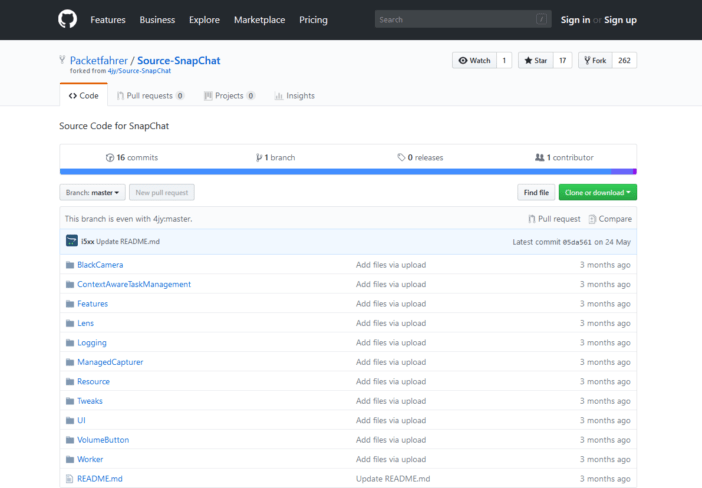Open Marketplace in the top navigation

pyautogui.click(x=259, y=20)
